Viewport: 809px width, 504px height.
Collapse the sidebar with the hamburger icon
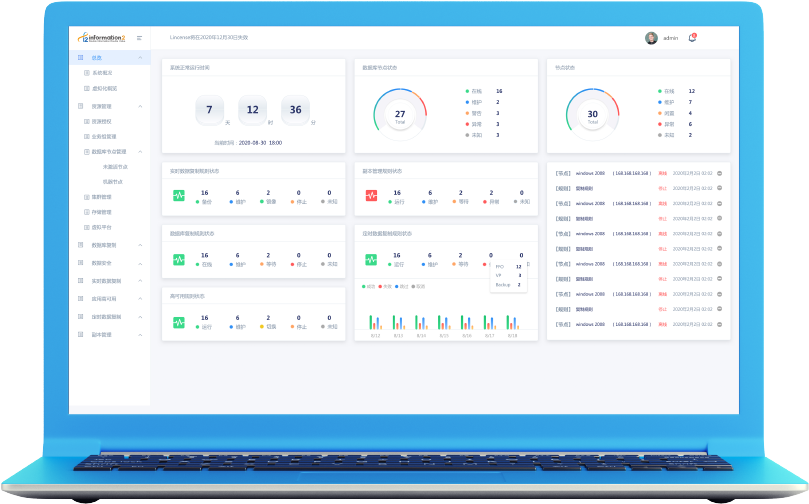point(139,38)
